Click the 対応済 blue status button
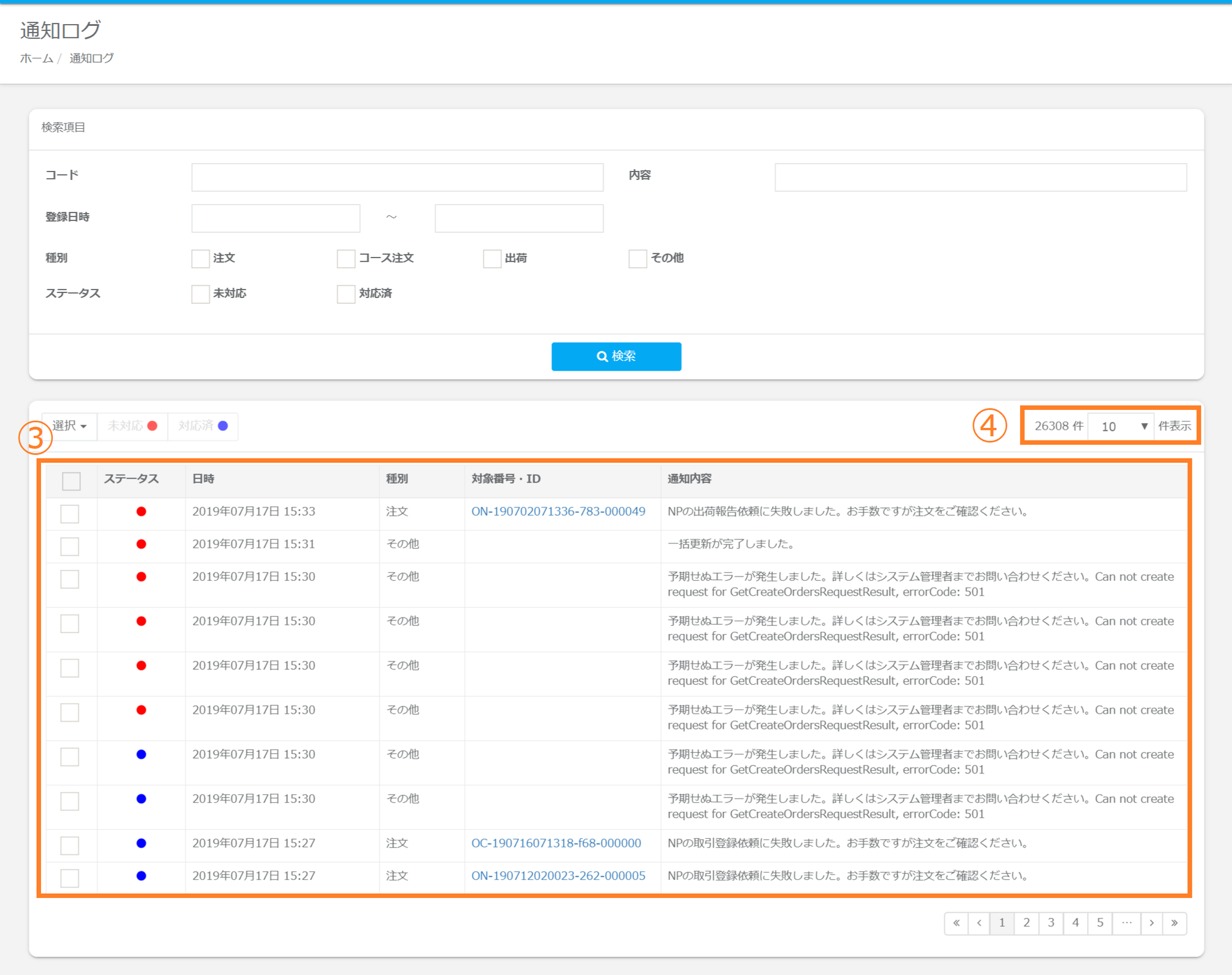 (203, 426)
